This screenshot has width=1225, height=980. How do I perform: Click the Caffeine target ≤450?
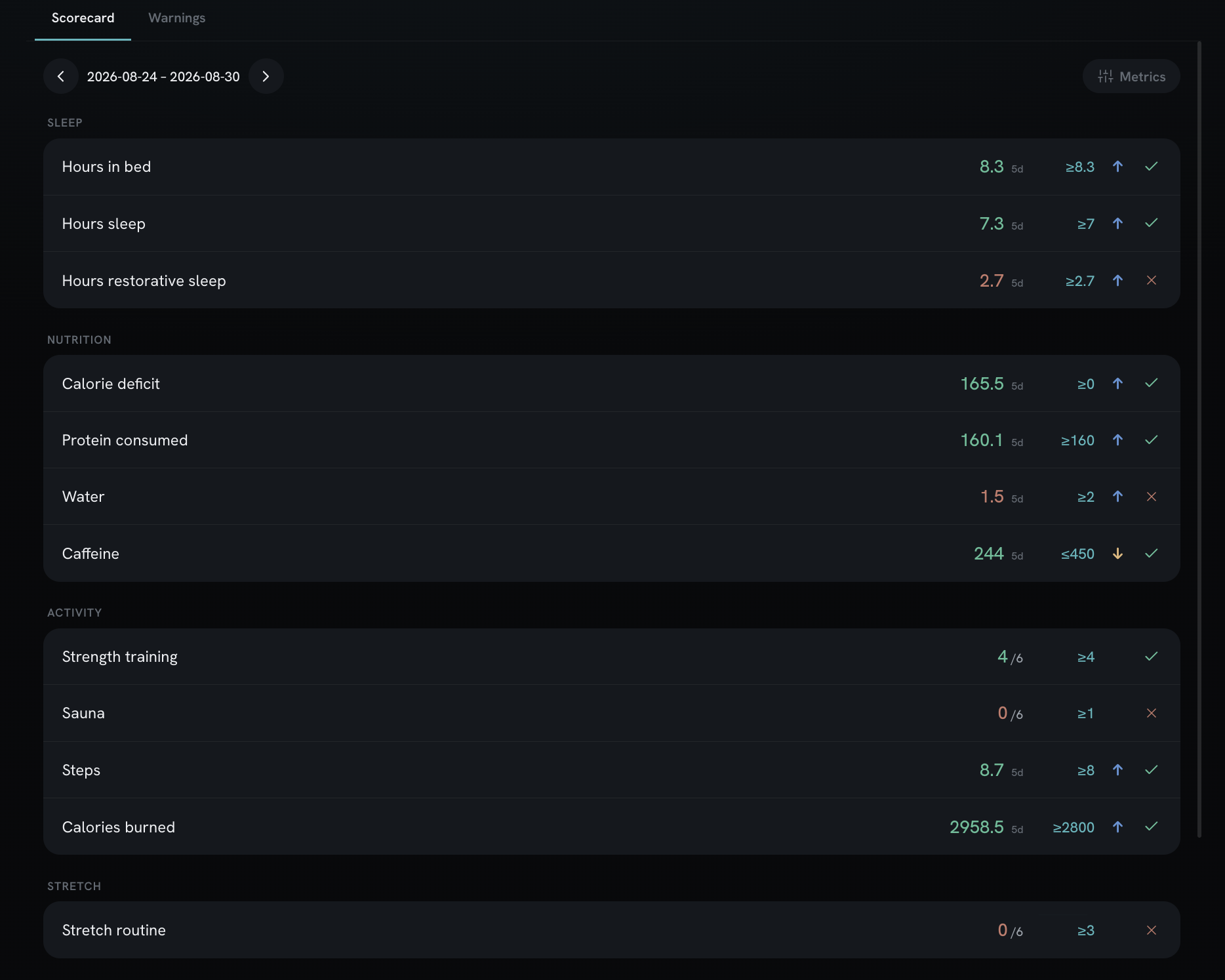pyautogui.click(x=1077, y=554)
